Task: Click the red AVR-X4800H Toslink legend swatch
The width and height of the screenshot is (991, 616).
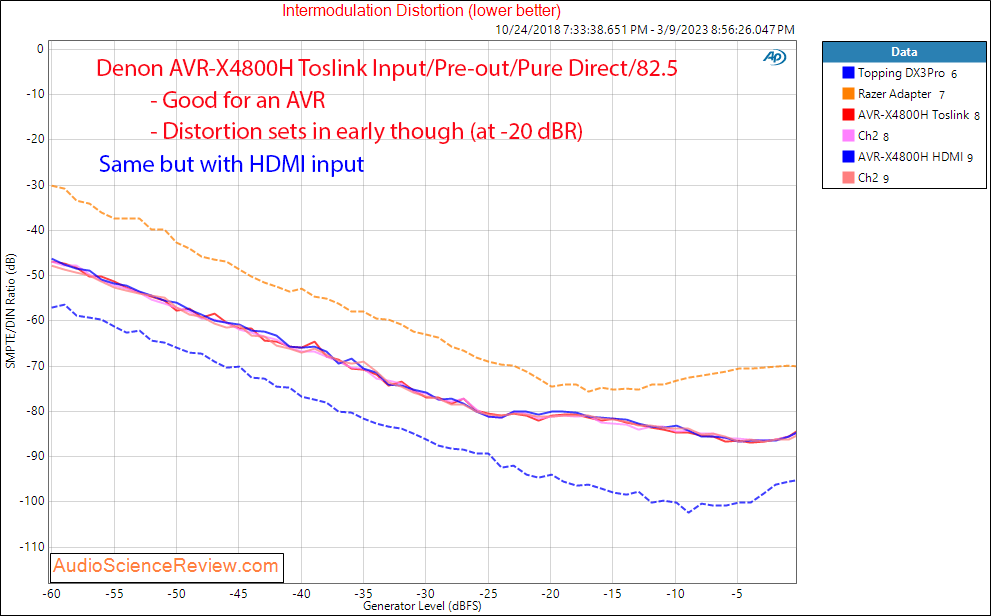Action: click(848, 114)
